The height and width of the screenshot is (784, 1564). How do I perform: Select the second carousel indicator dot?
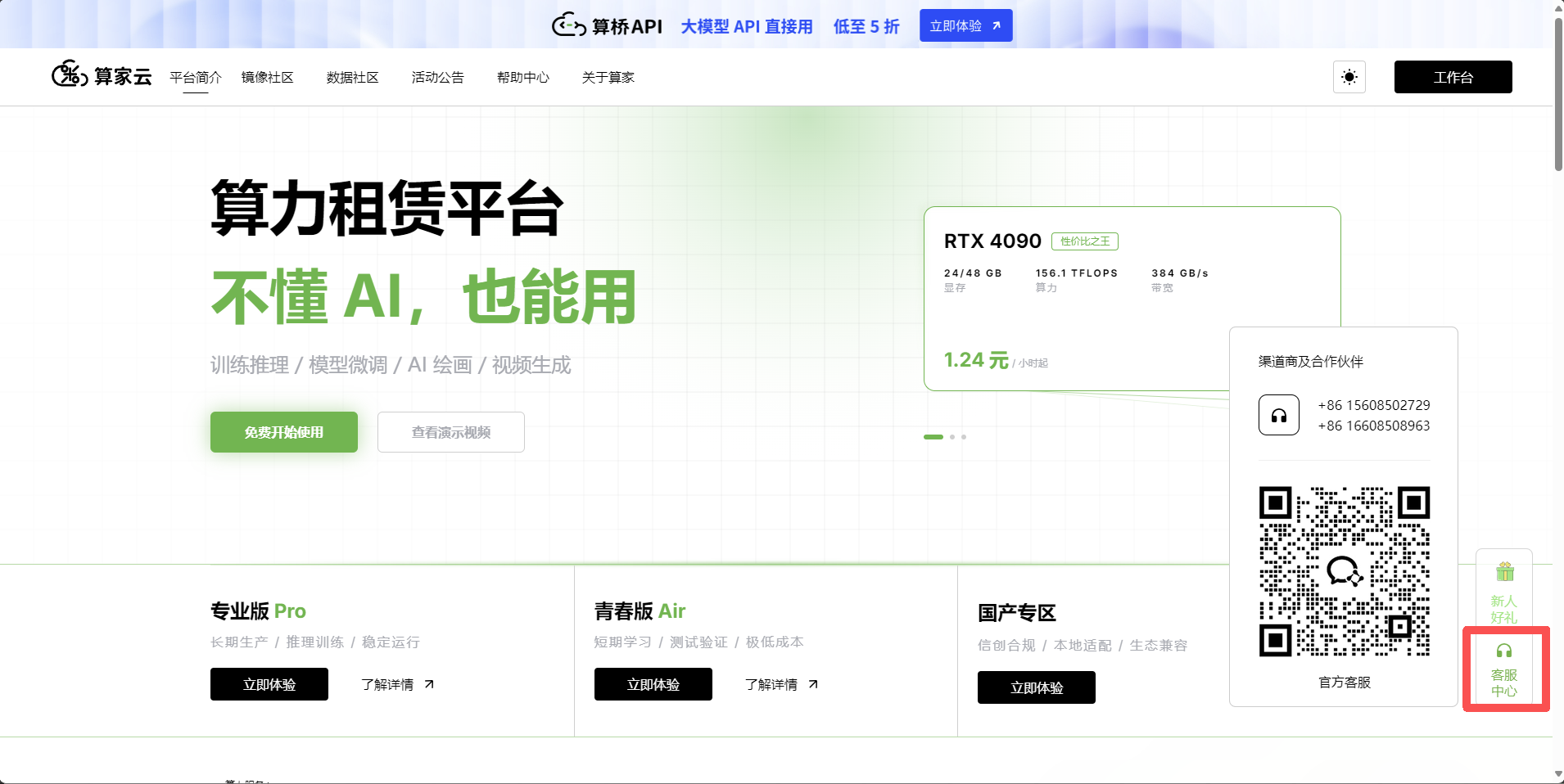[x=952, y=437]
